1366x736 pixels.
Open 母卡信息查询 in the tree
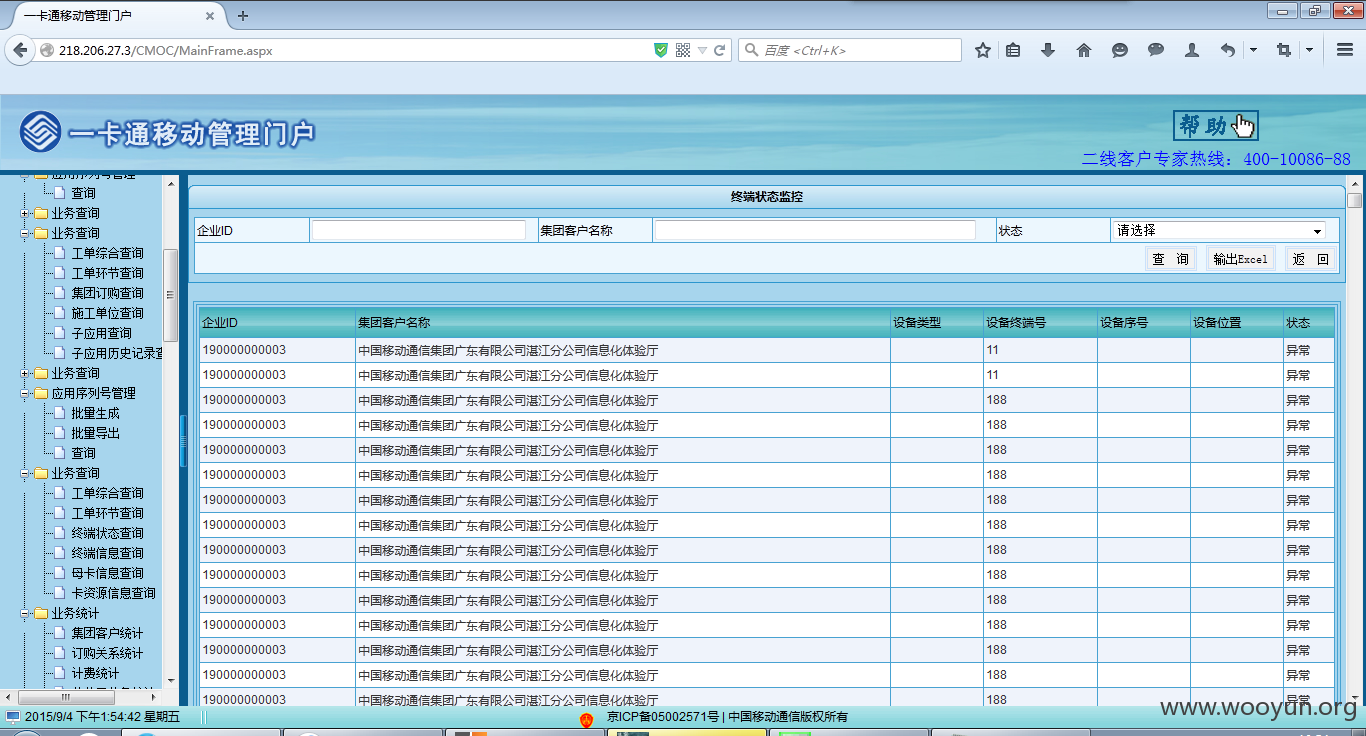(107, 573)
